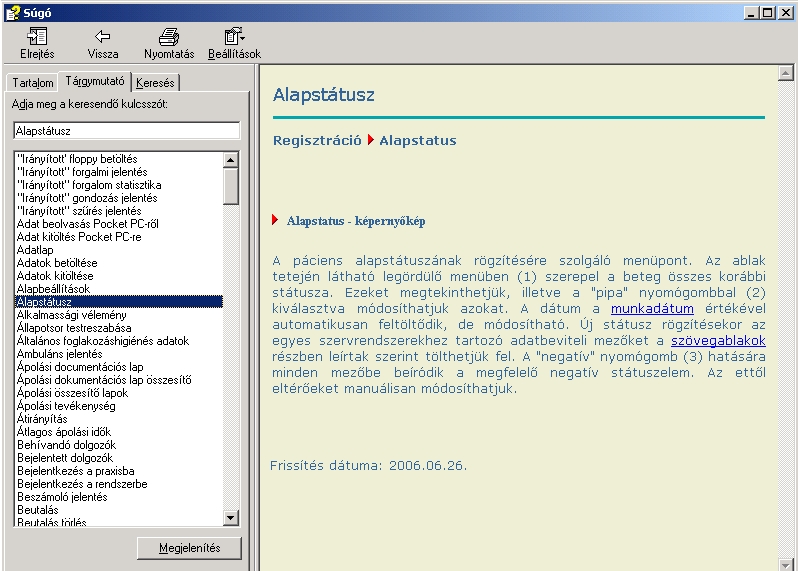Pick Beutalás in the keyword list
Viewport: 798px width, 571px height.
[38, 510]
